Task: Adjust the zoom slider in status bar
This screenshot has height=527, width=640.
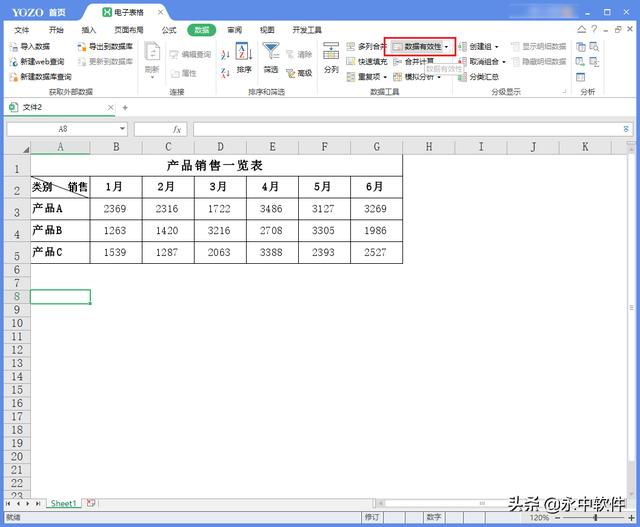Action: tap(595, 518)
